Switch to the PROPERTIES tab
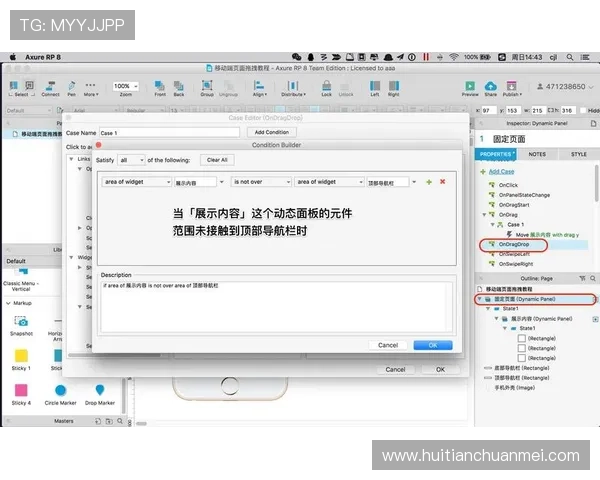This screenshot has width=600, height=480. (496, 154)
